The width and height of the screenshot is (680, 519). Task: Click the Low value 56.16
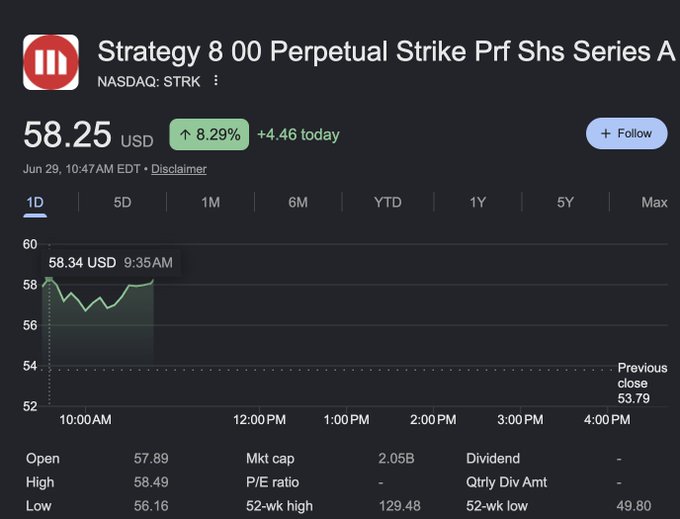click(x=151, y=506)
